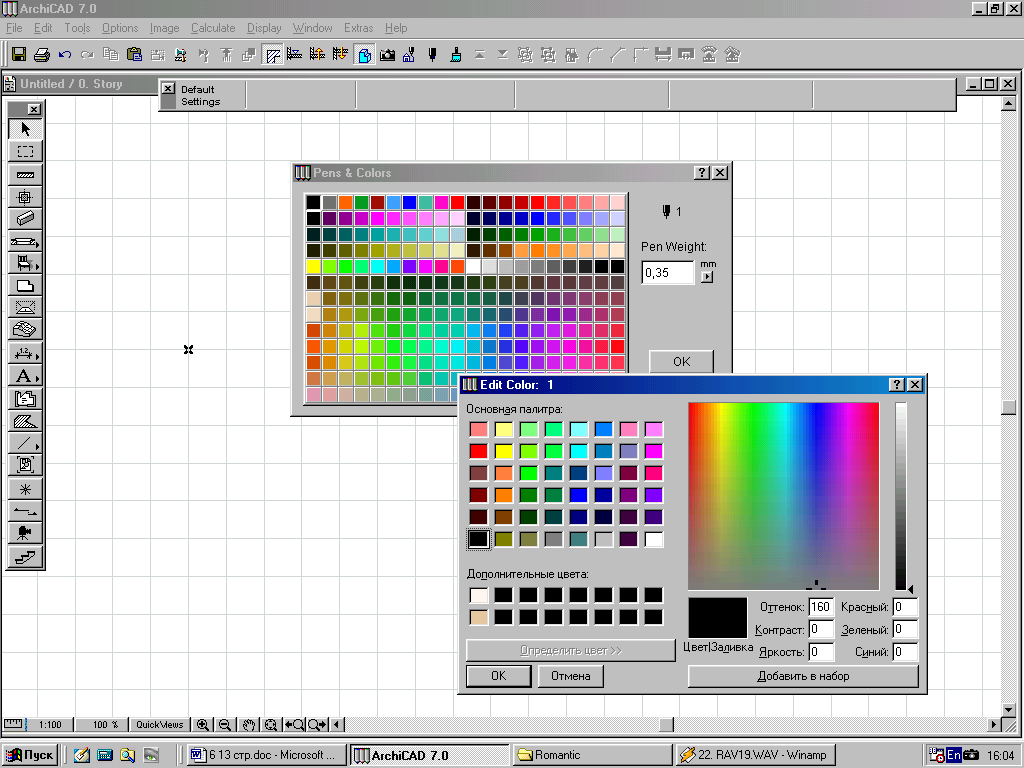Select the Stair tool in the toolbox
Image resolution: width=1024 pixels, height=768 pixels.
click(25, 557)
